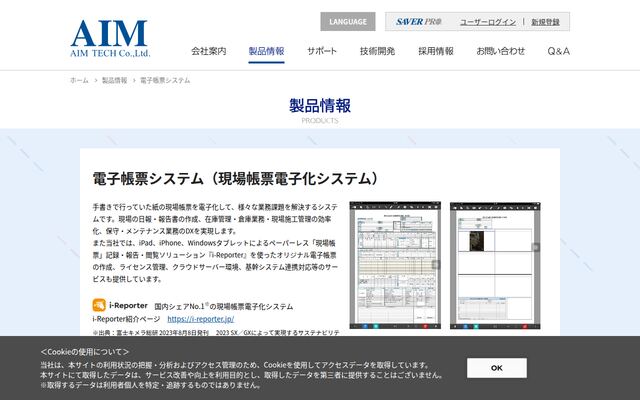
Task: Open the 新規登録 link
Action: coord(545,22)
